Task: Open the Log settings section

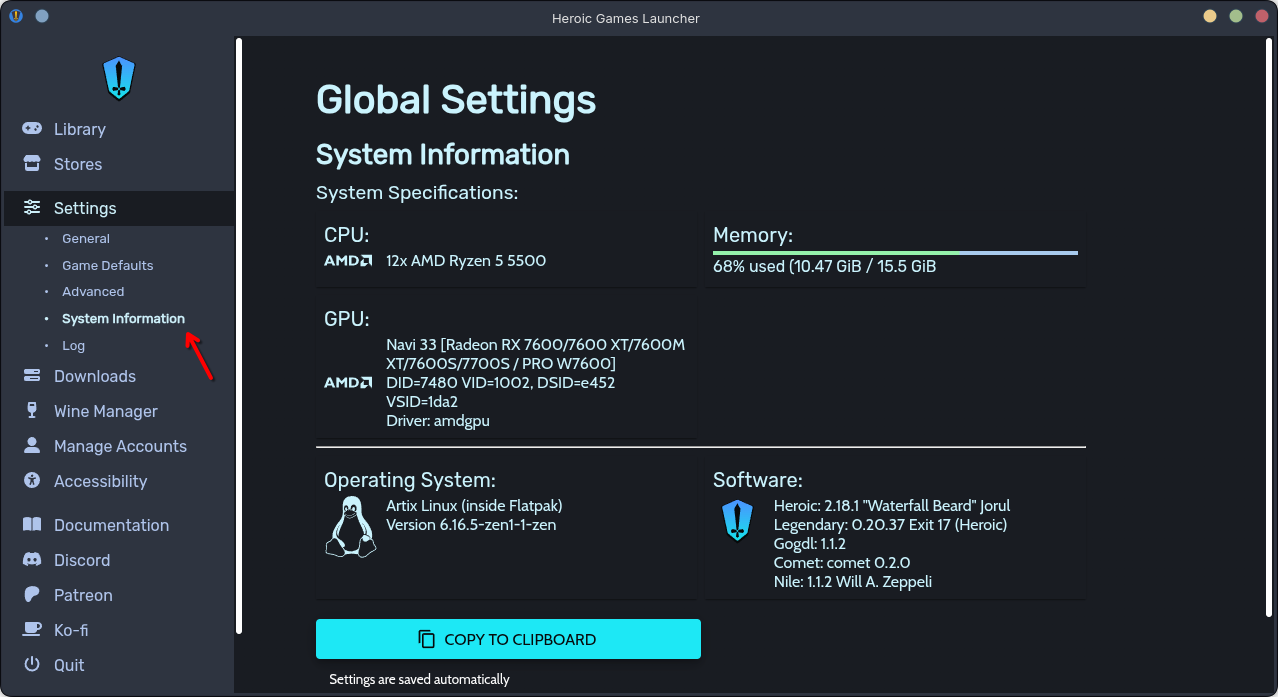Action: (x=73, y=346)
